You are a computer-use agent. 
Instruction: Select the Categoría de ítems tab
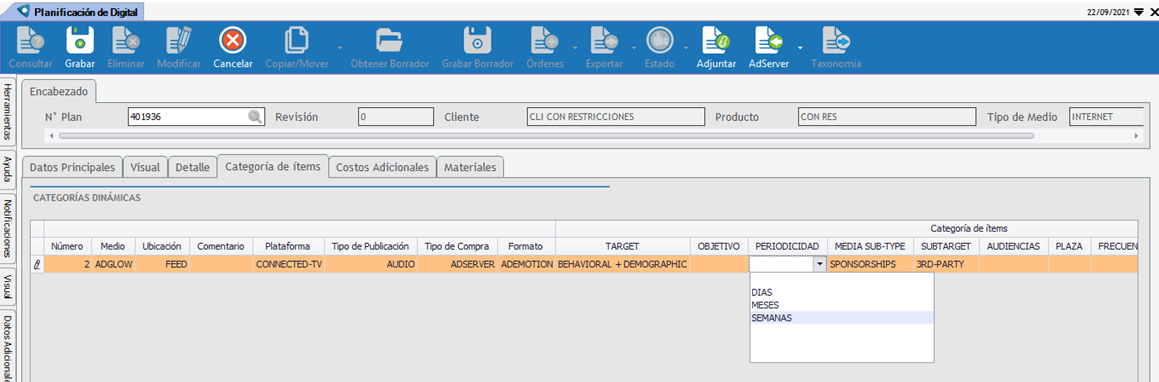click(x=273, y=166)
